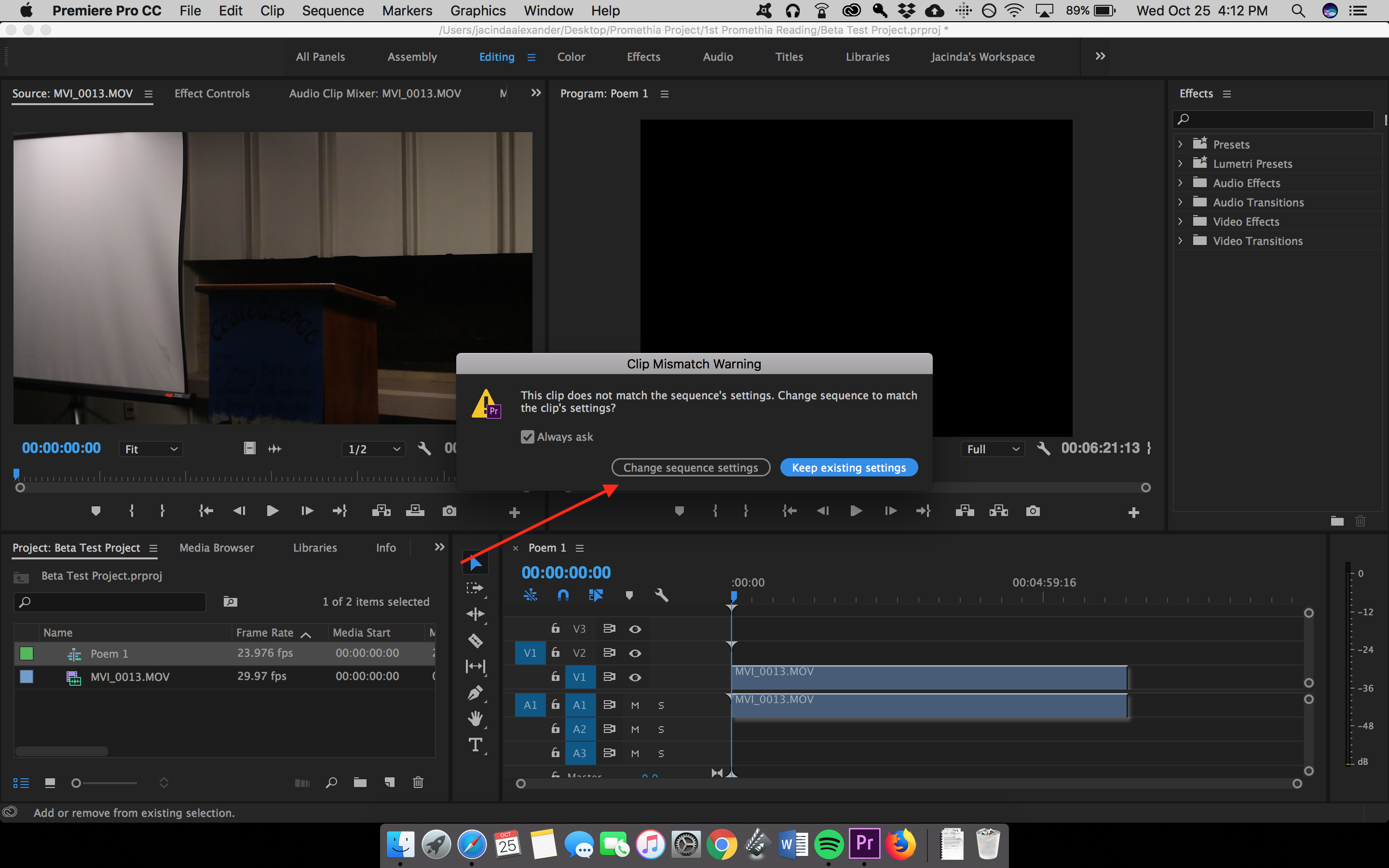Expand the Video Transitions folder
Screen dimensions: 1389x868
click(x=1180, y=241)
